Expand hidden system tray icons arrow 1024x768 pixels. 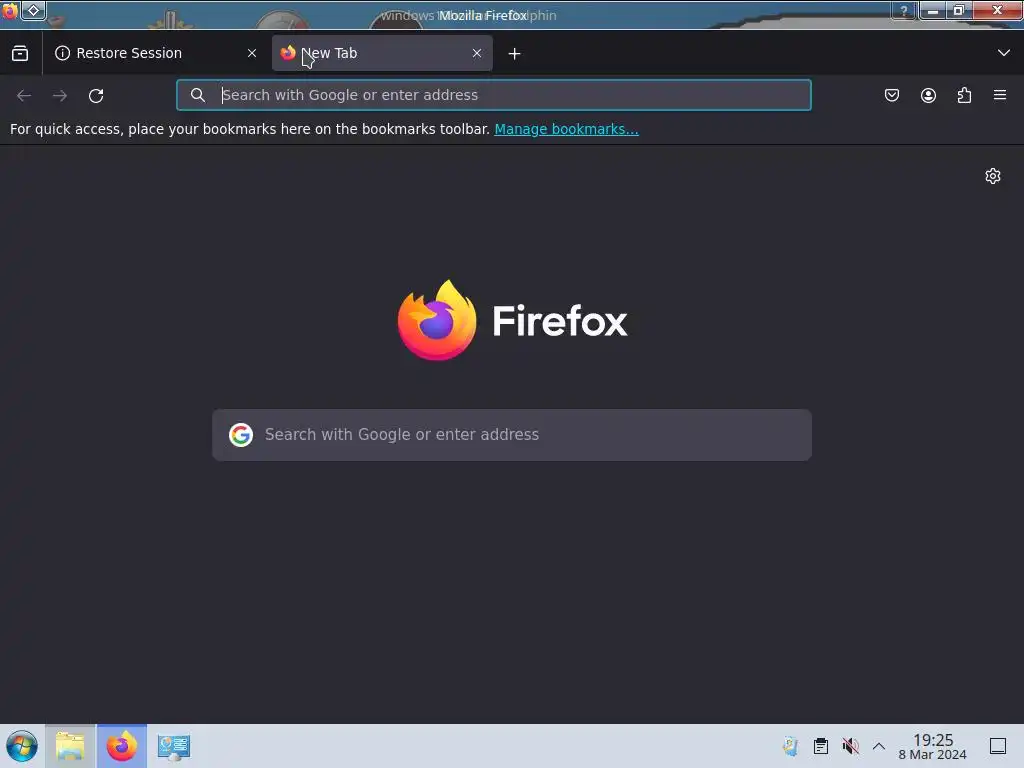click(x=879, y=746)
